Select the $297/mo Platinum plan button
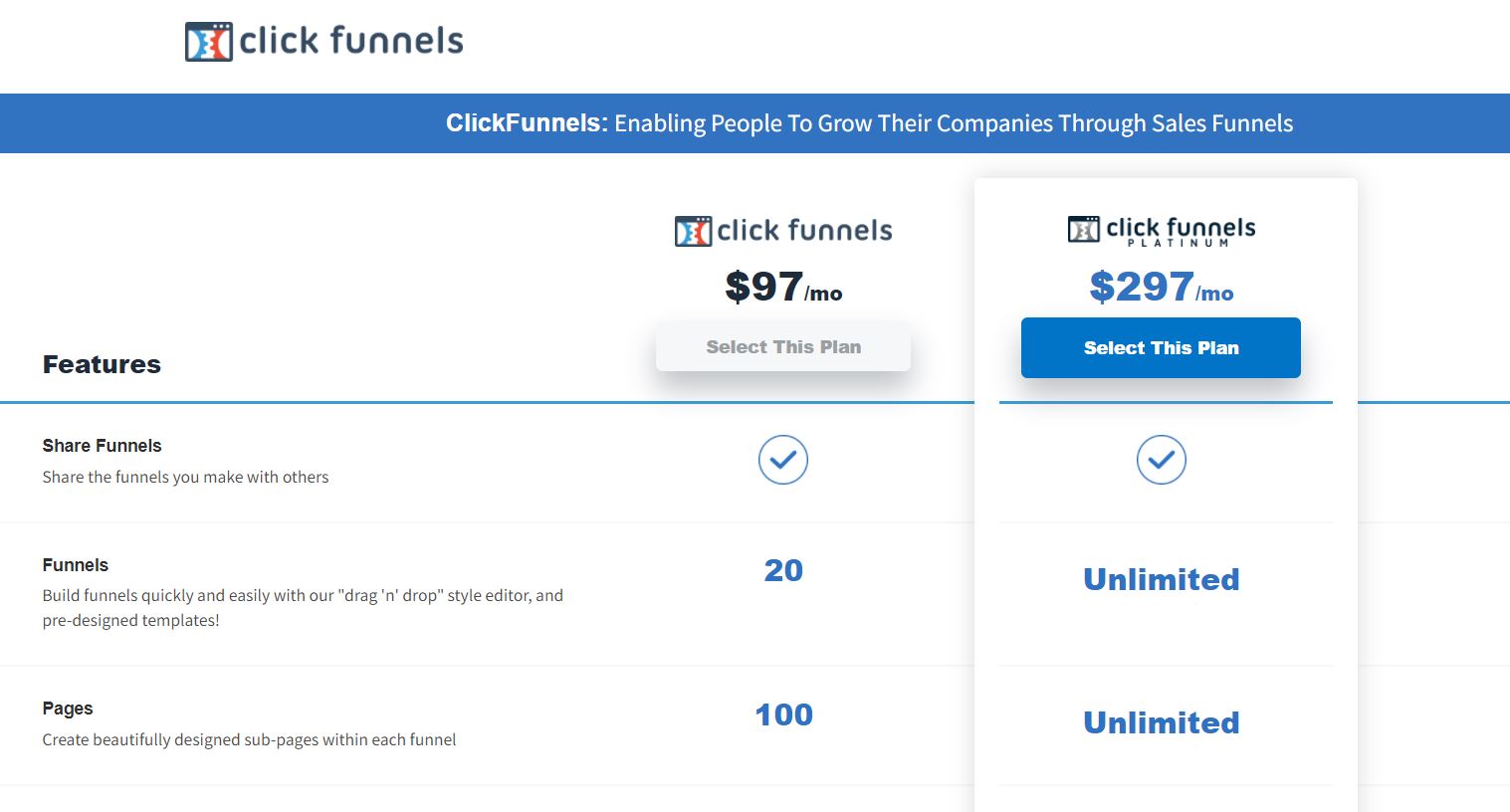This screenshot has height=812, width=1510. (x=1161, y=347)
